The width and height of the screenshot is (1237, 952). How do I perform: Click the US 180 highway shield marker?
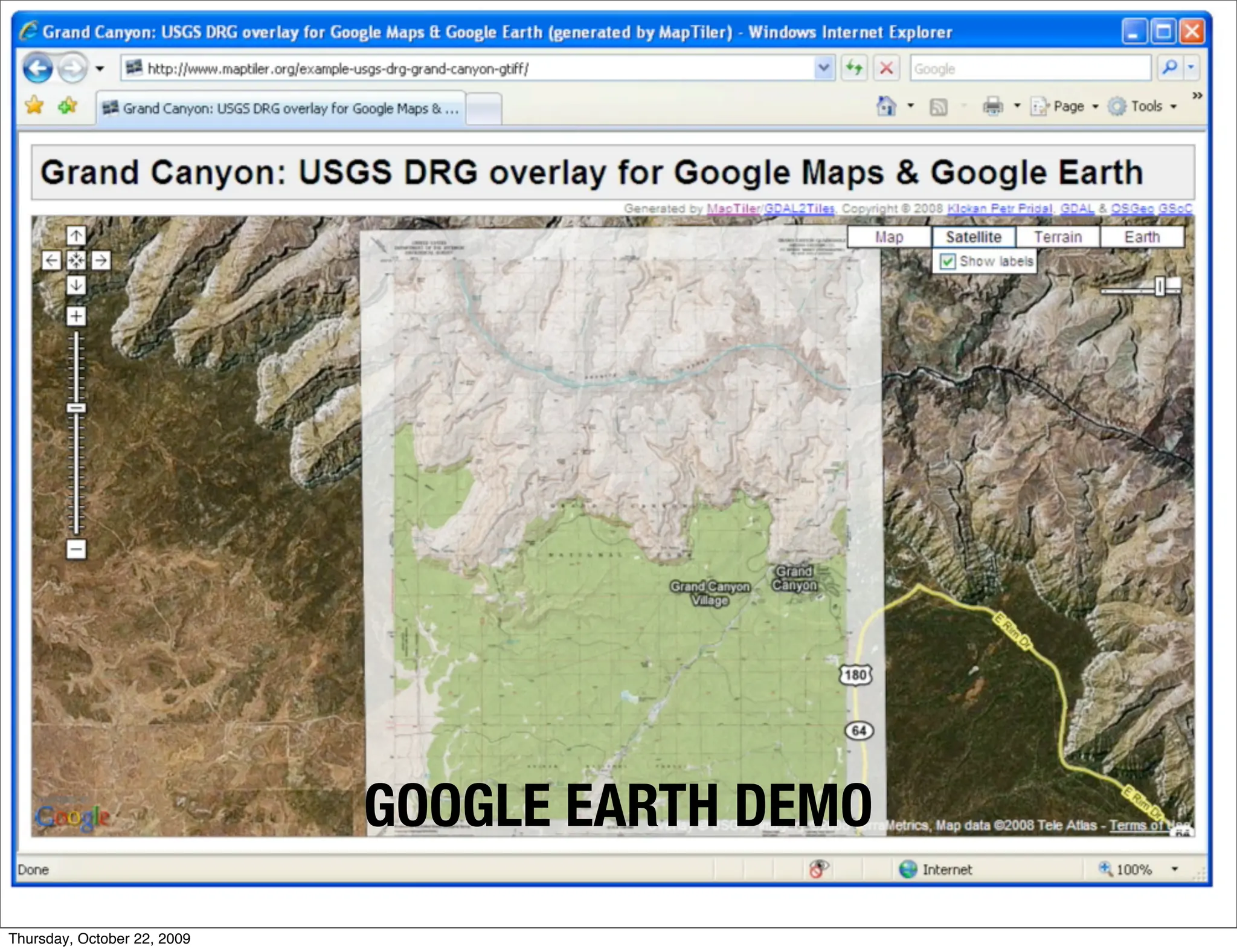point(856,675)
